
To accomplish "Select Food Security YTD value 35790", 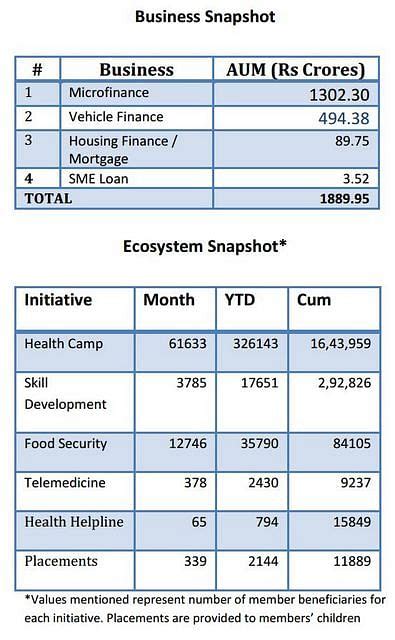I will [x=260, y=444].
